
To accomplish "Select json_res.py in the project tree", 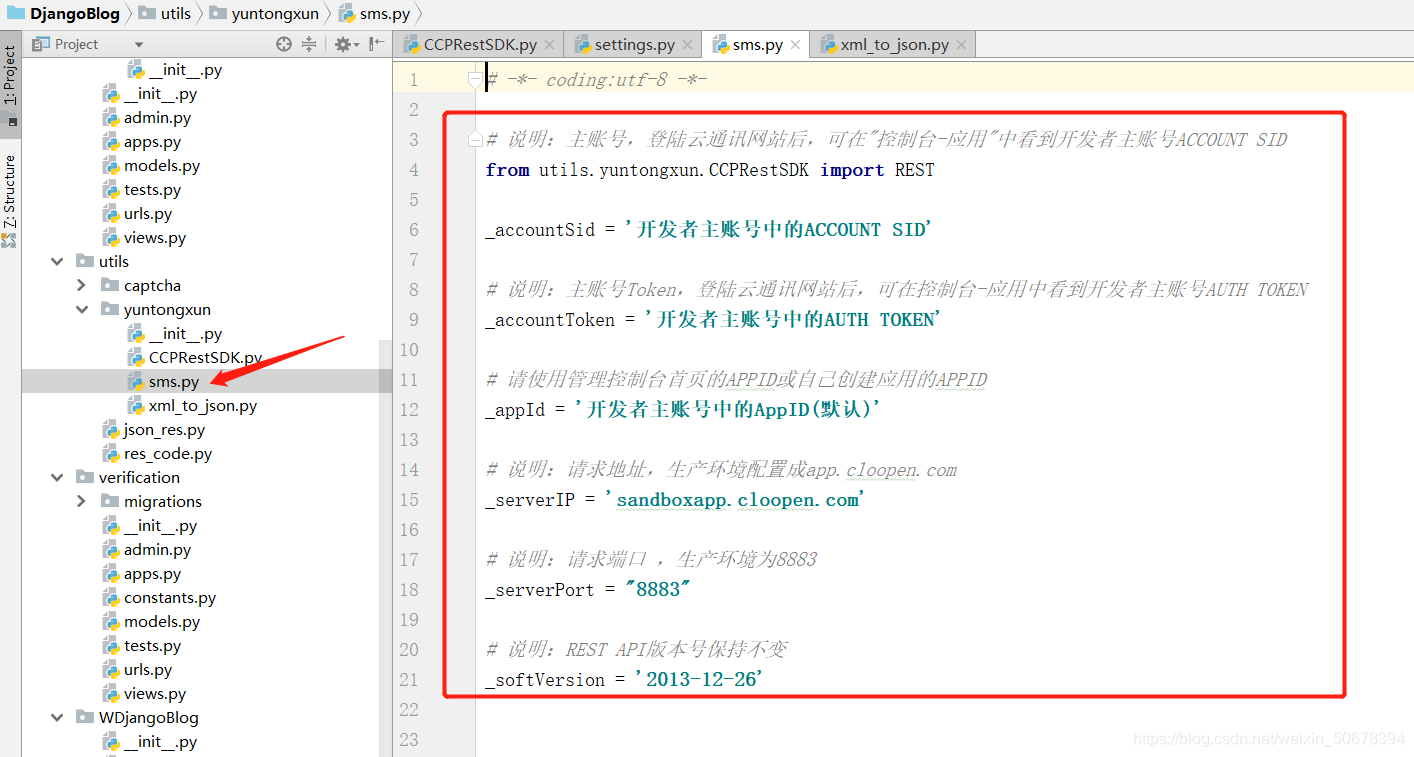I will 164,429.
